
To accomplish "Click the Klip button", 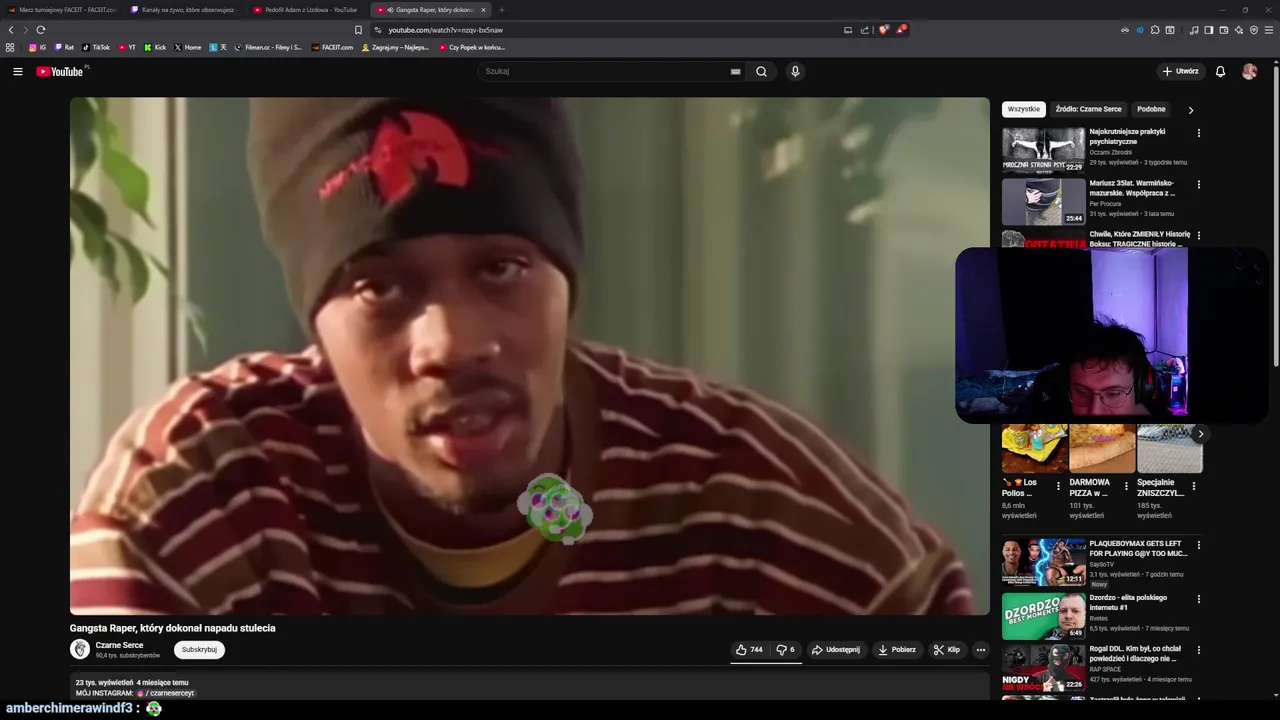I will (x=946, y=650).
